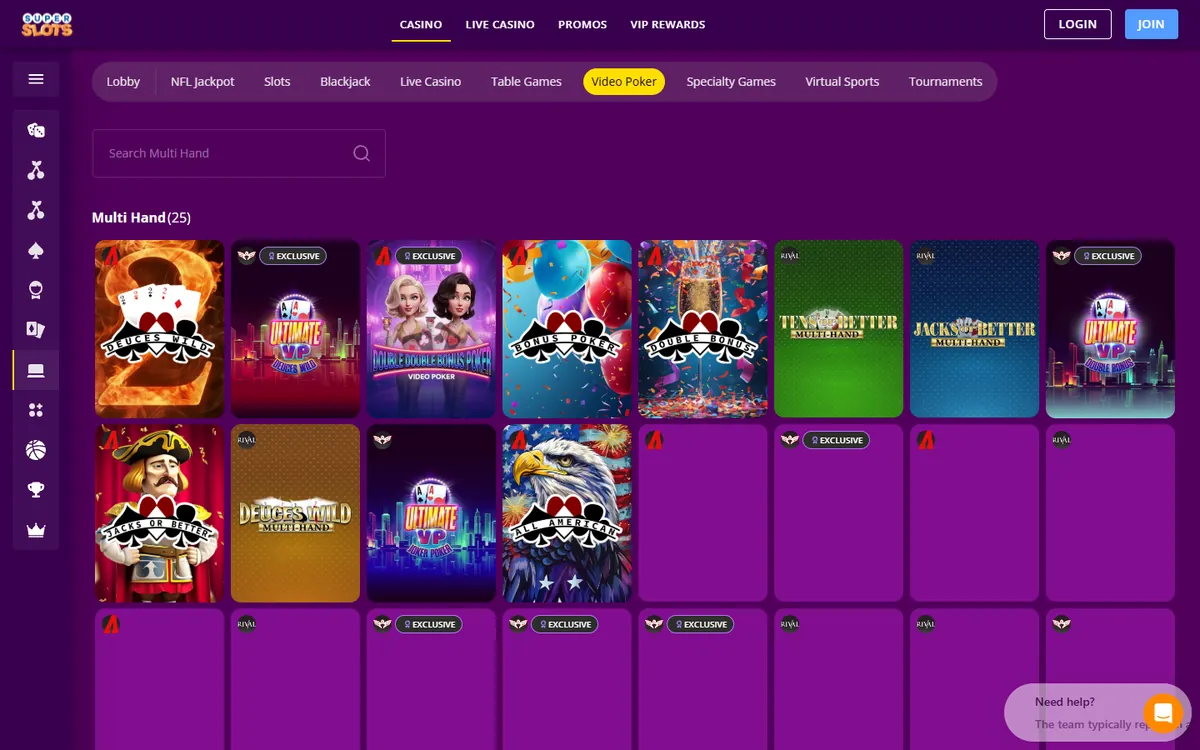Click the crown VIP sidebar icon

(36, 530)
